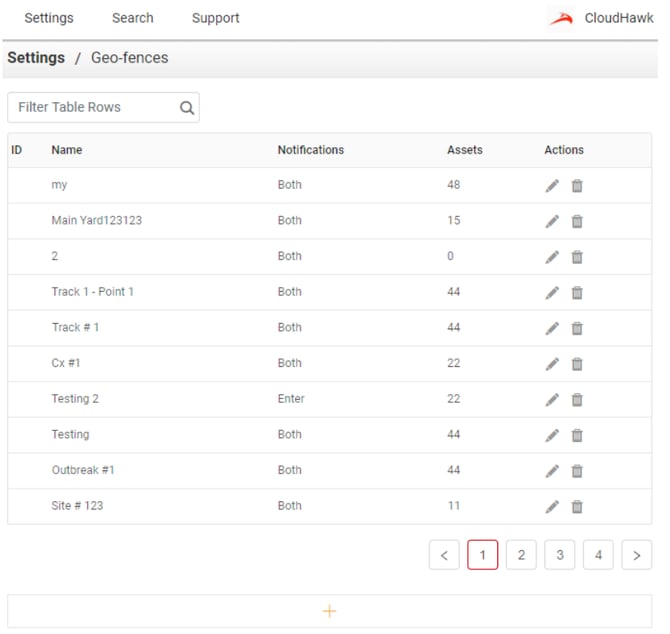
Task: Jump to page 4 of results
Action: [x=598, y=555]
